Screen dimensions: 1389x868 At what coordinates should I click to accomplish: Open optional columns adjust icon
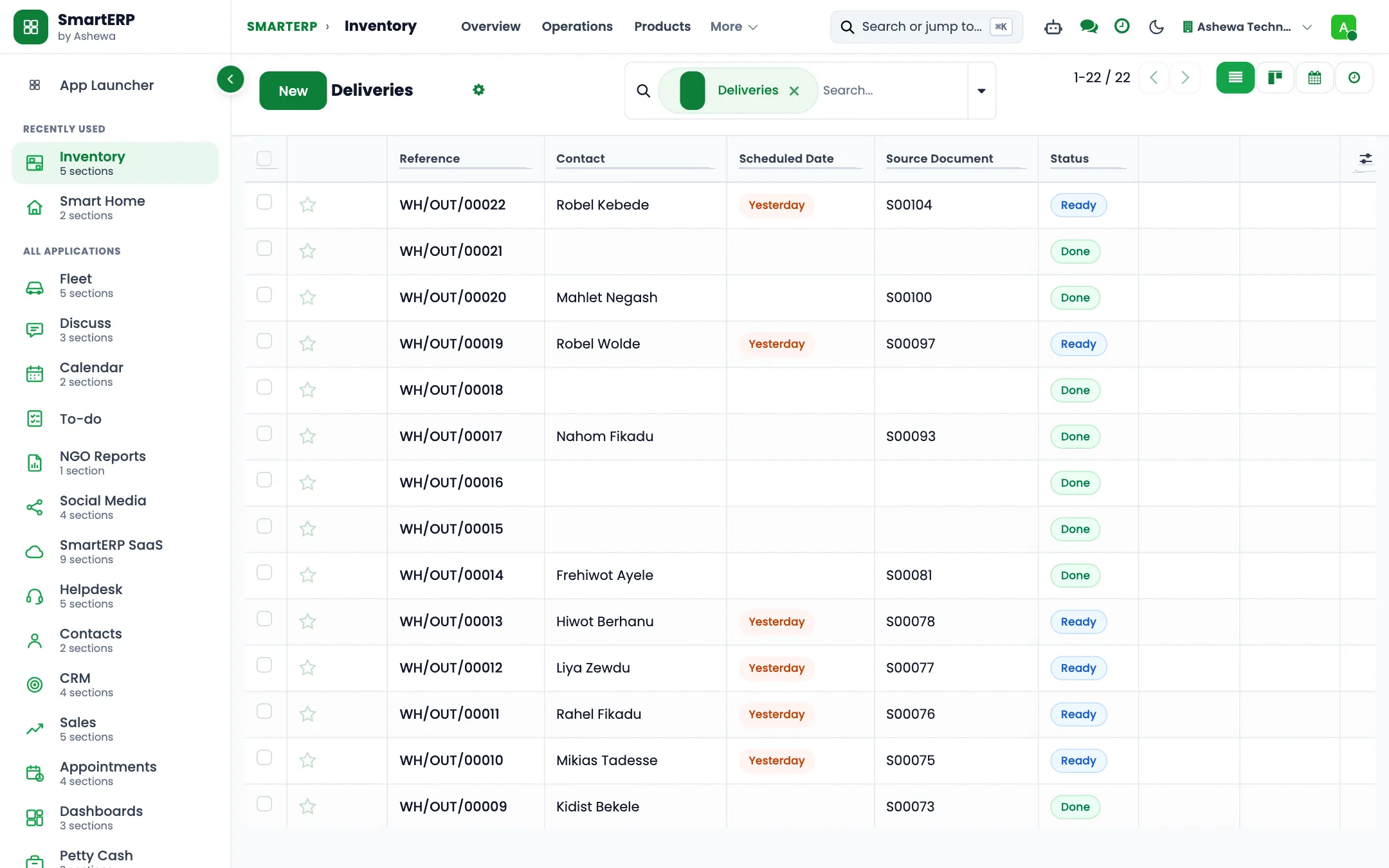pyautogui.click(x=1365, y=159)
